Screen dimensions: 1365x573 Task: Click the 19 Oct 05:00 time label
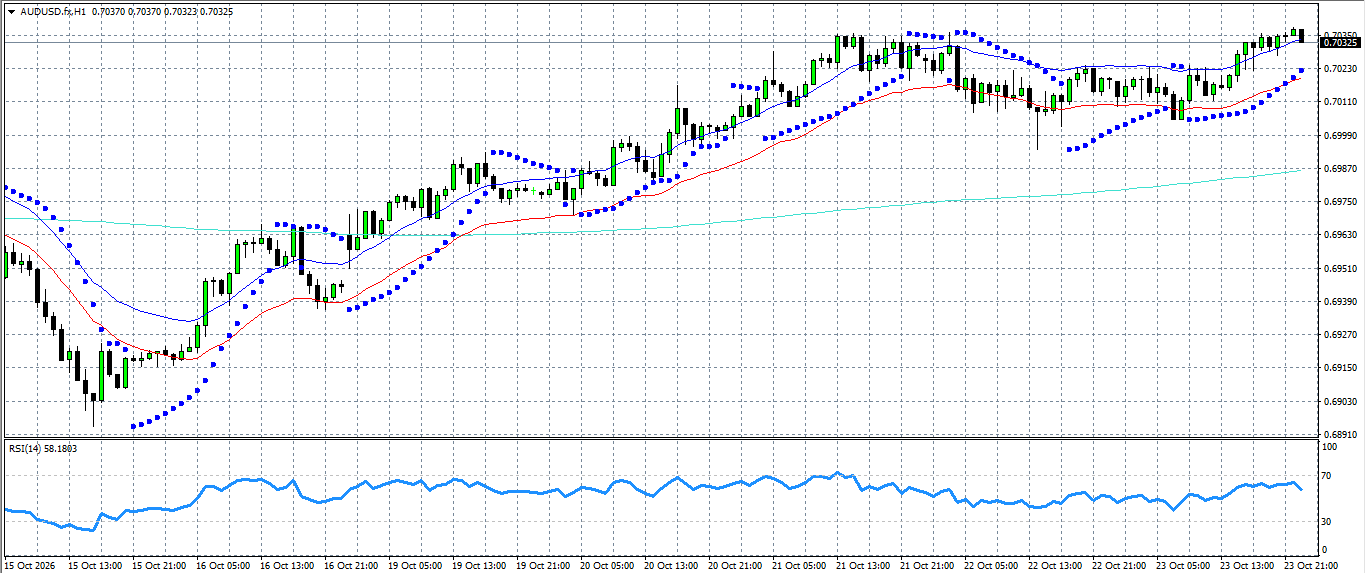click(x=414, y=565)
